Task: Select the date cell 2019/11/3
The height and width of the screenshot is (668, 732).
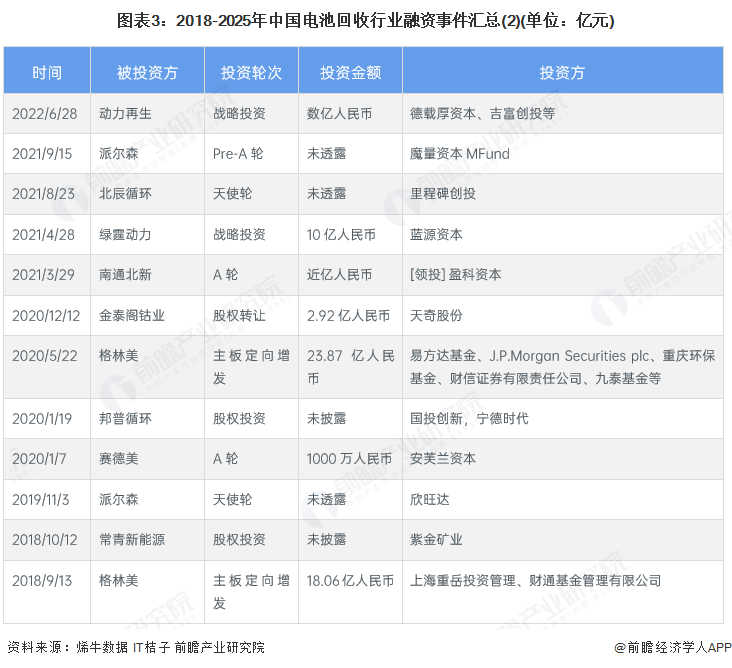Action: tap(47, 499)
